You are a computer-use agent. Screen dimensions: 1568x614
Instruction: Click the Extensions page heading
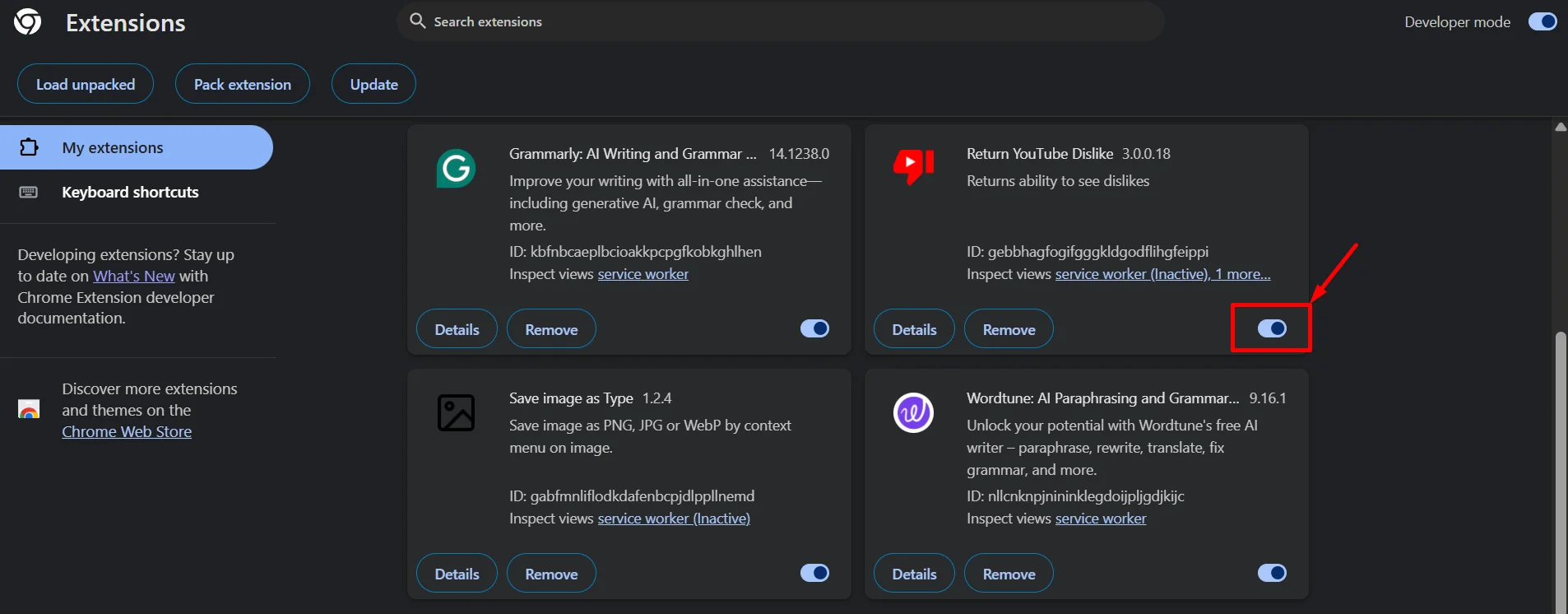[126, 23]
